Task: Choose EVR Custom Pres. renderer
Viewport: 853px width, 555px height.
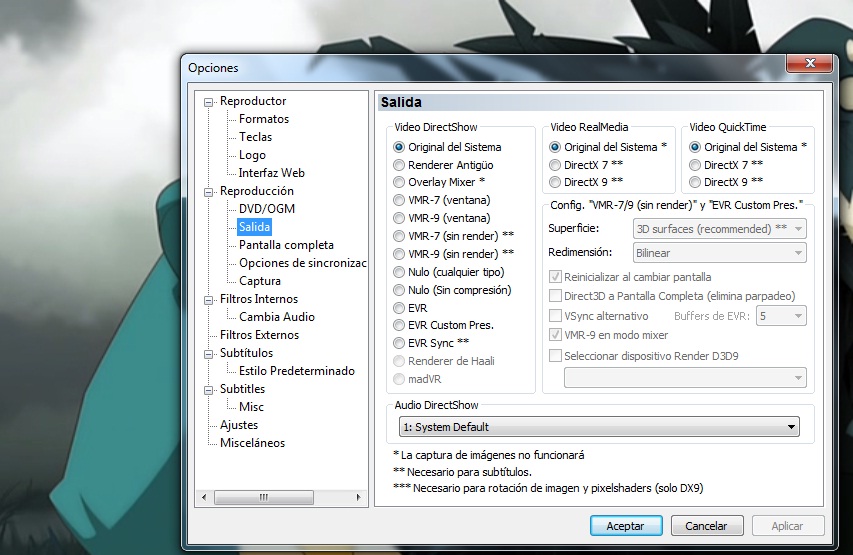Action: 400,325
